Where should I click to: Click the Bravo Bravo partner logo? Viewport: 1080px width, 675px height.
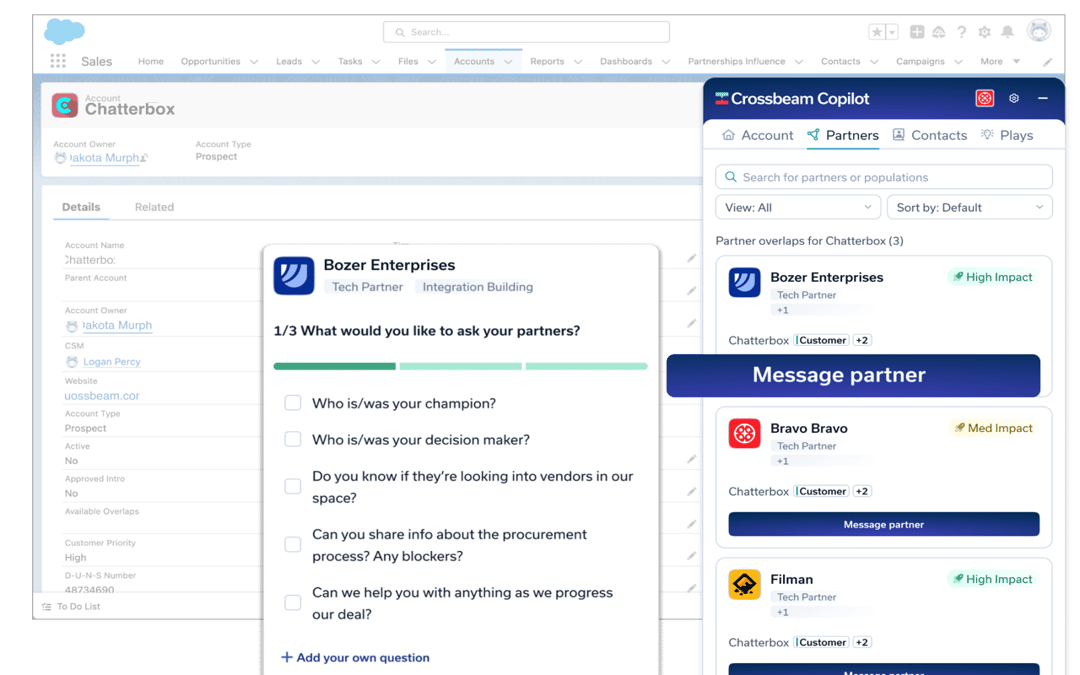[744, 435]
